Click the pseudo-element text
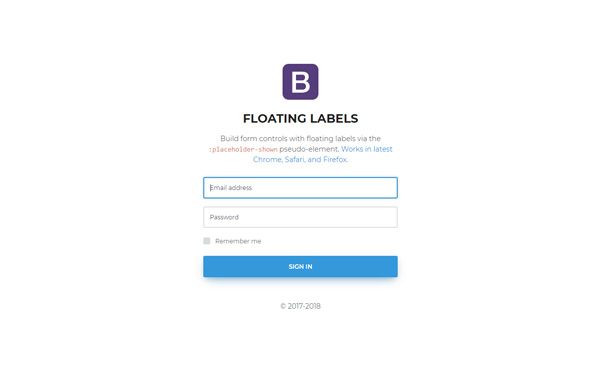This screenshot has height=383, width=600. (309, 149)
